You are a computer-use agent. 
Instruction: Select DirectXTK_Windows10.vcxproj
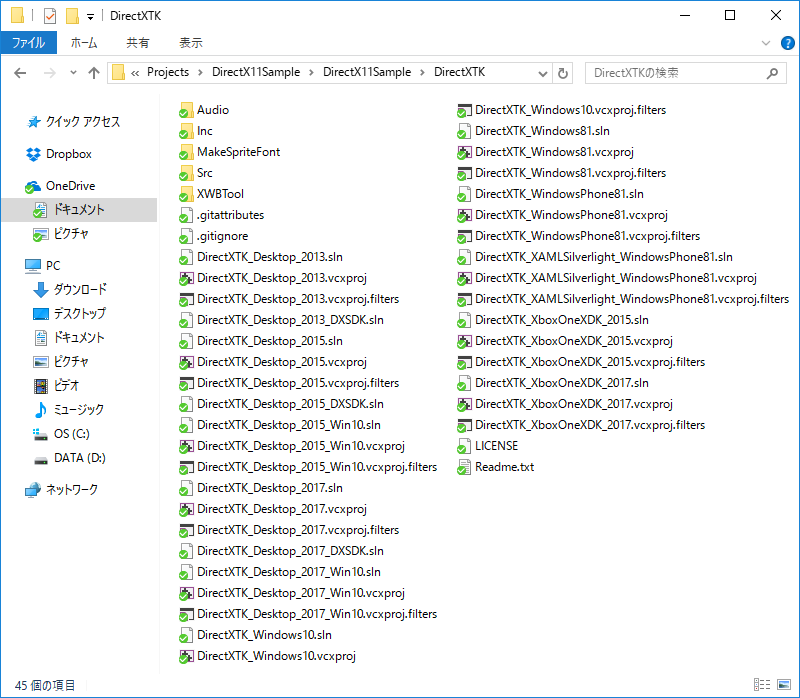pos(268,656)
